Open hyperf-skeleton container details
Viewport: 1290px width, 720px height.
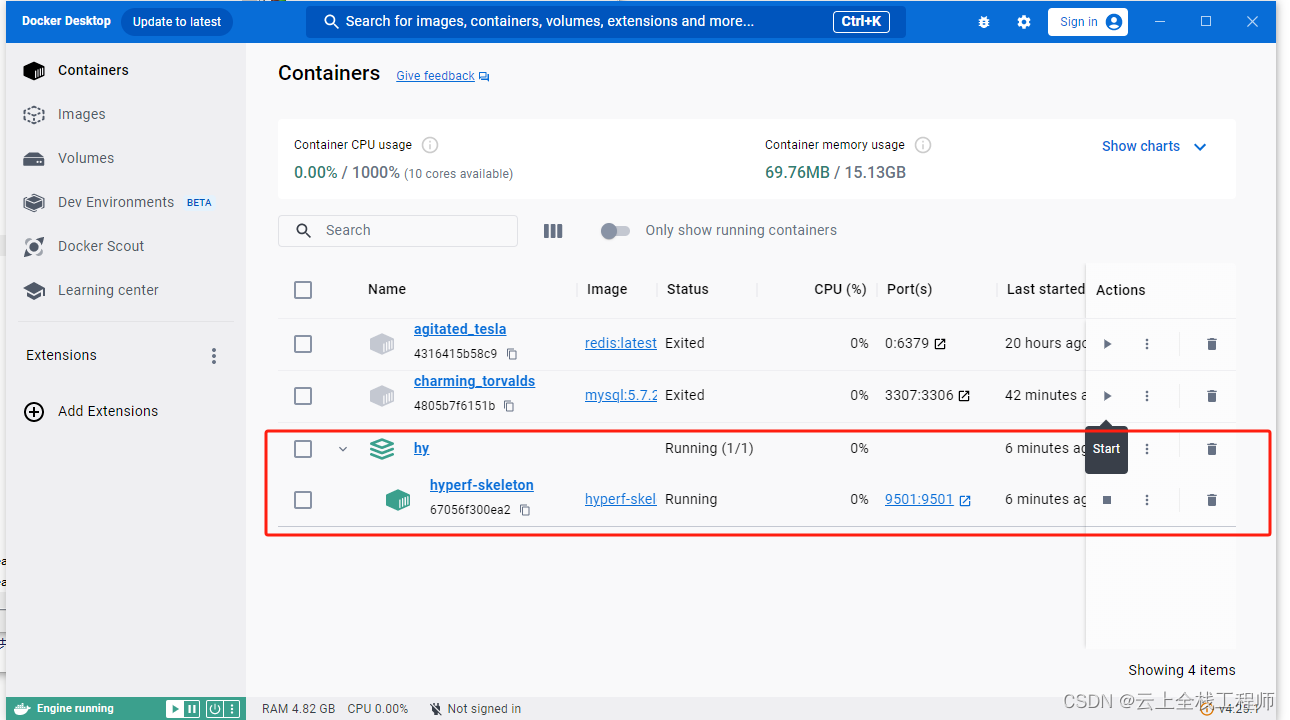[481, 485]
